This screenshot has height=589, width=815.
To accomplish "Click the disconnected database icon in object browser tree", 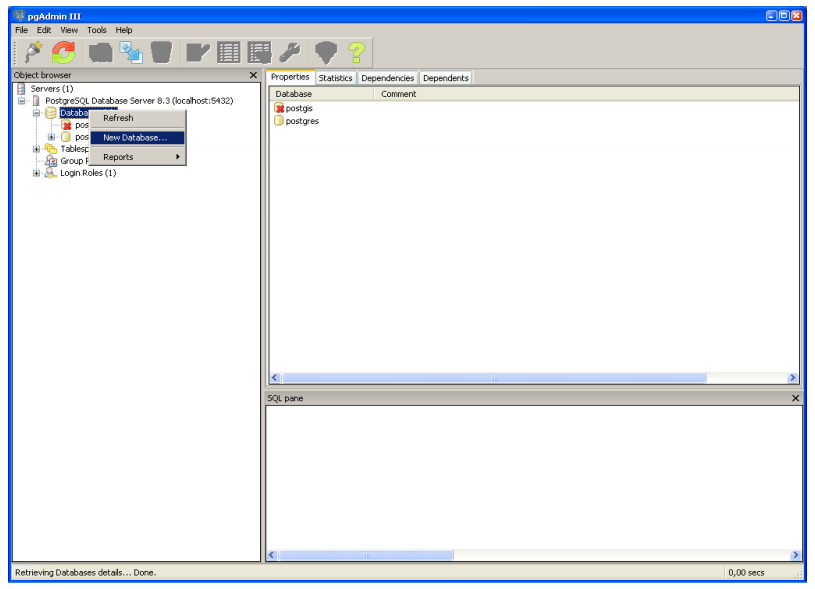I will pyautogui.click(x=66, y=125).
